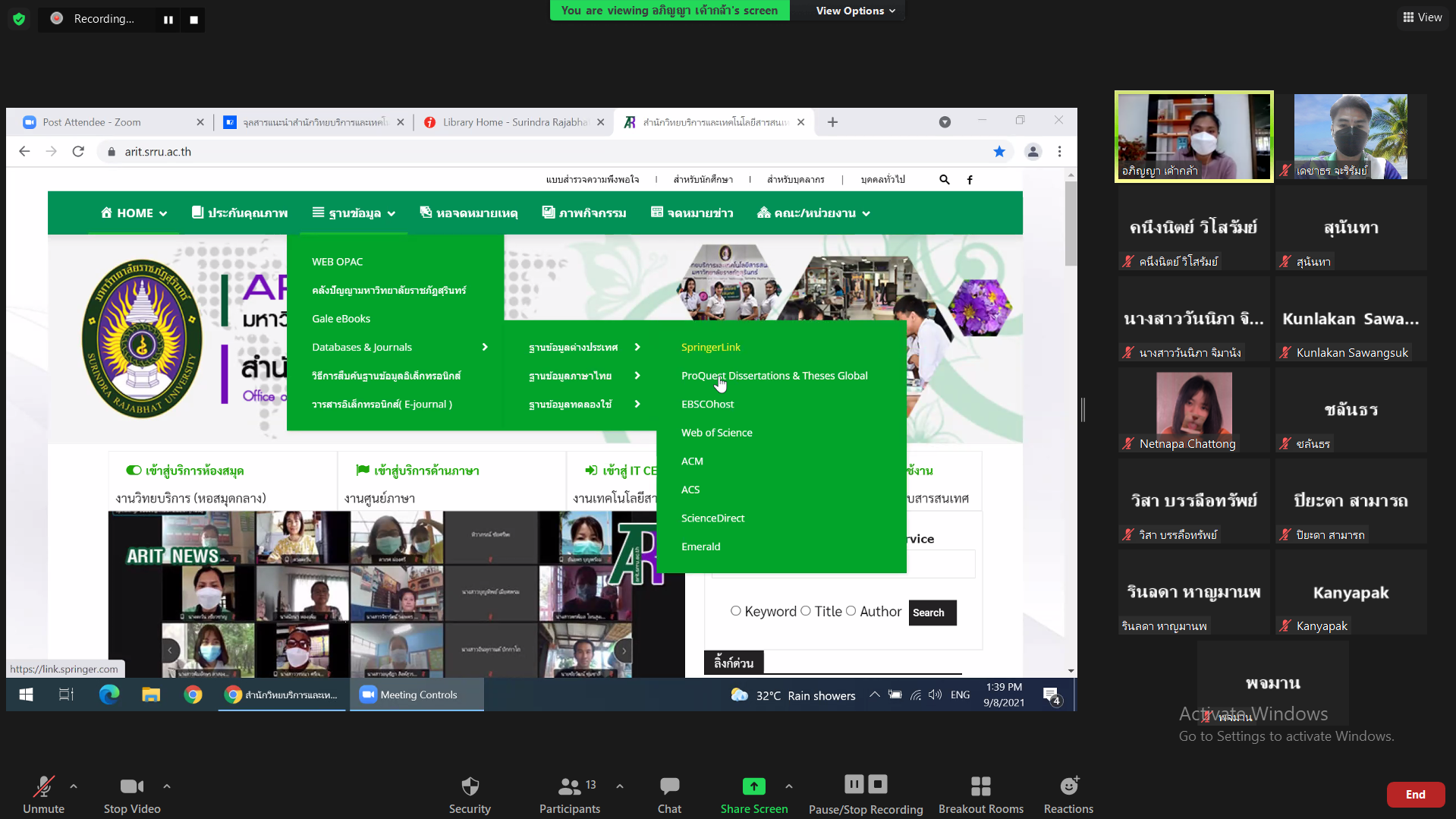The width and height of the screenshot is (1456, 819).
Task: Click the website search magnifier icon
Action: 944,180
